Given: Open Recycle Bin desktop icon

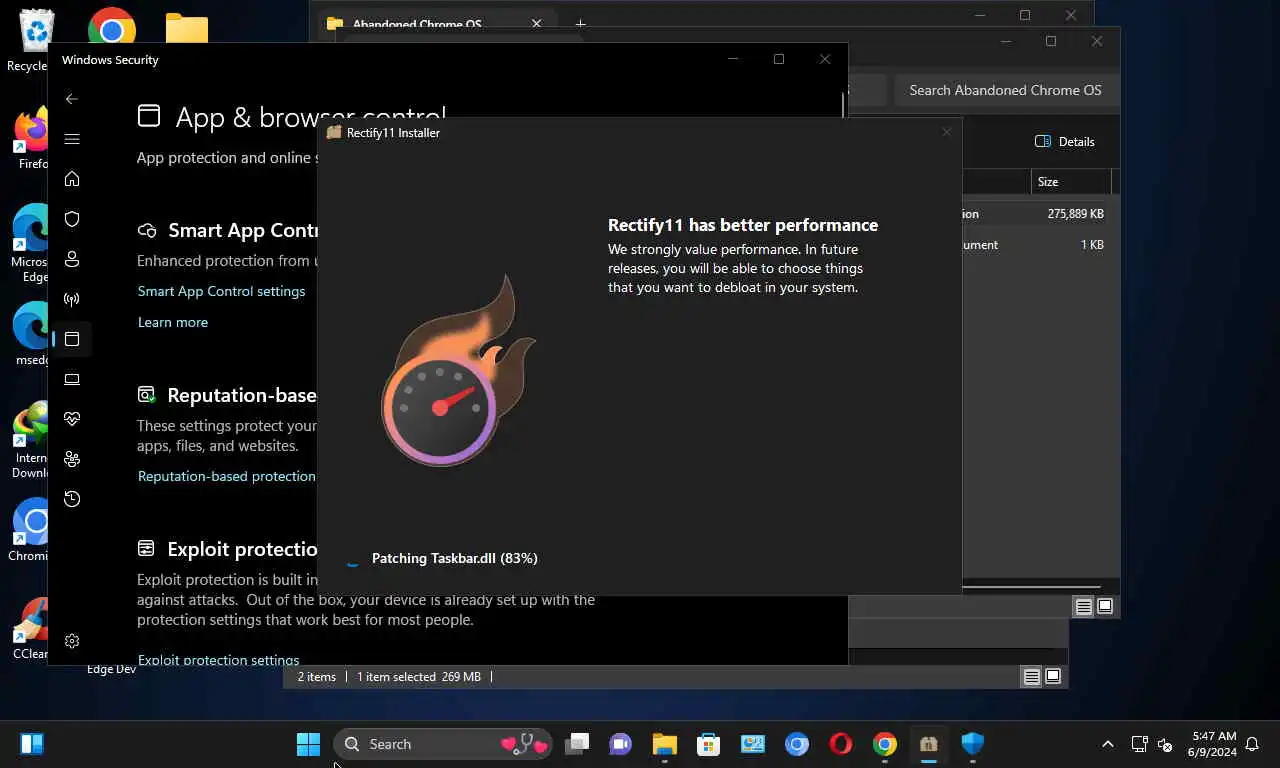Looking at the screenshot, I should [x=34, y=40].
